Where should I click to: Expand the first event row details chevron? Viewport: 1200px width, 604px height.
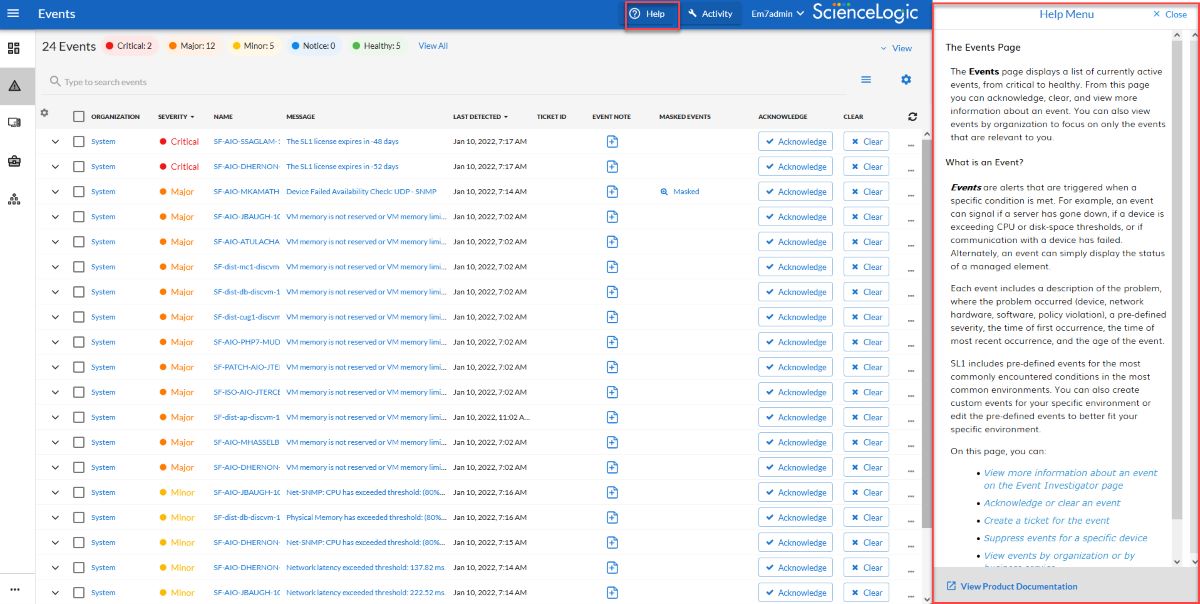tap(56, 141)
